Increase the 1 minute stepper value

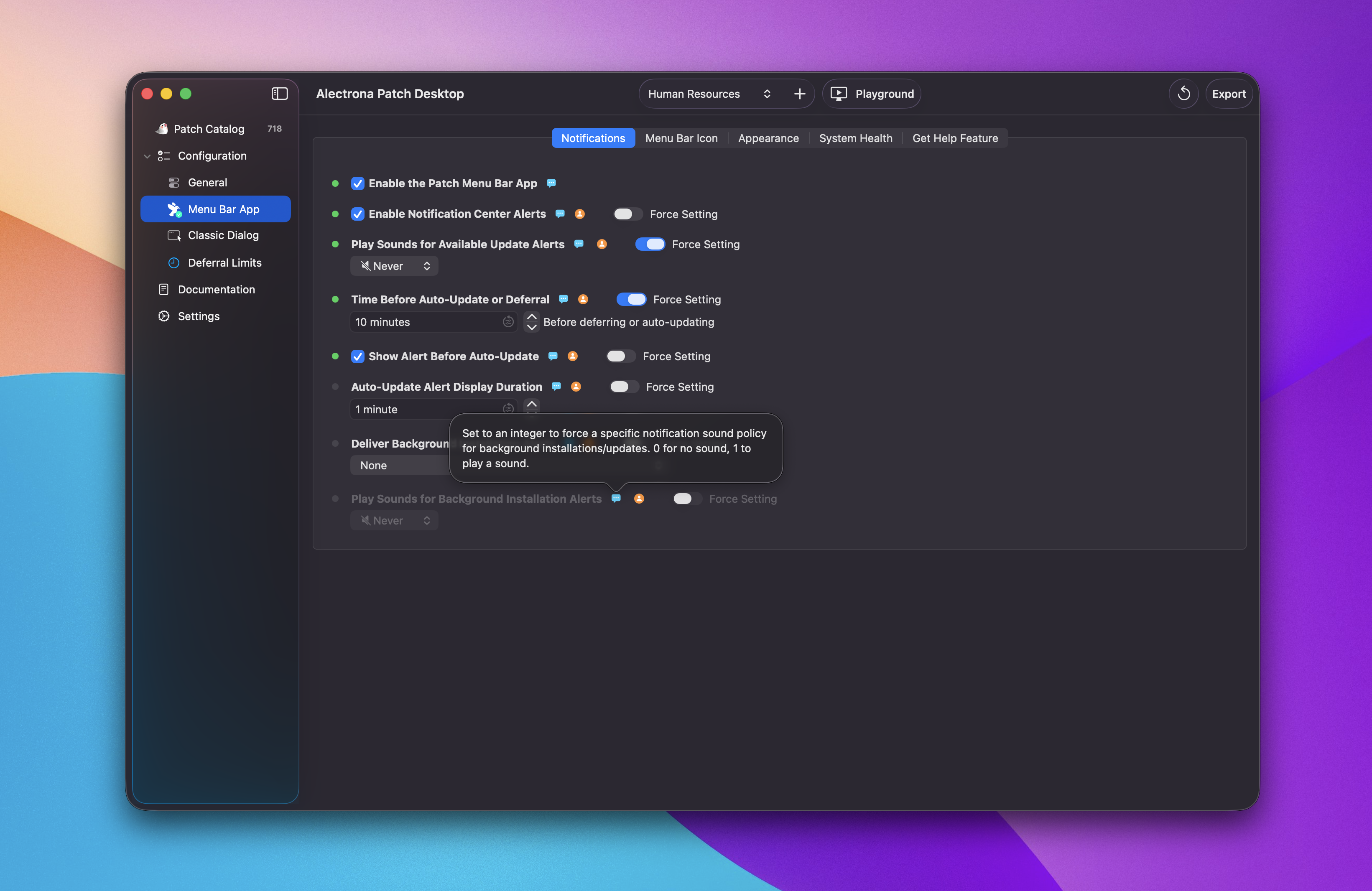(531, 404)
